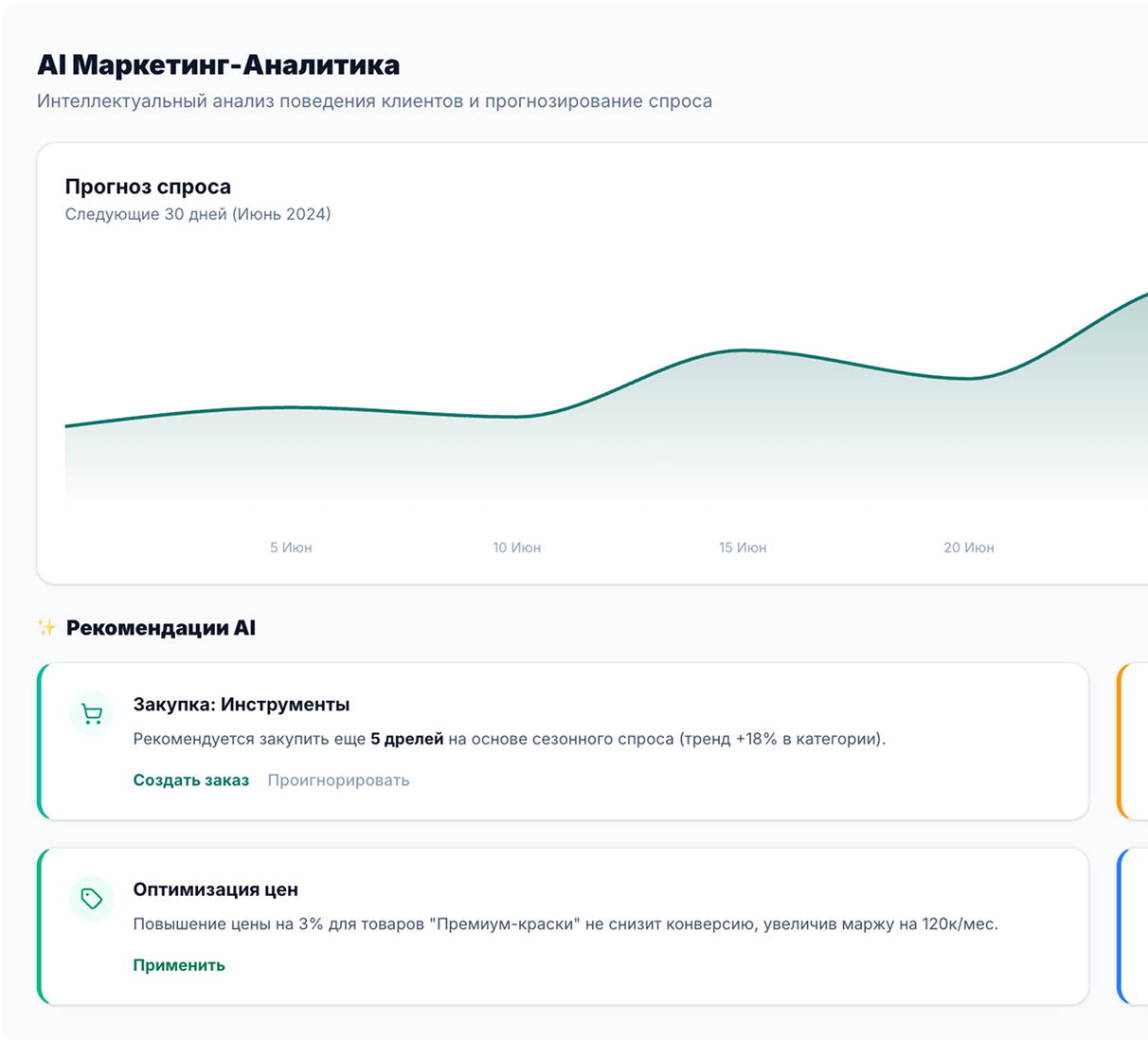This screenshot has width=1148, height=1040.
Task: Select the 10 Июн axis label
Action: (x=517, y=547)
